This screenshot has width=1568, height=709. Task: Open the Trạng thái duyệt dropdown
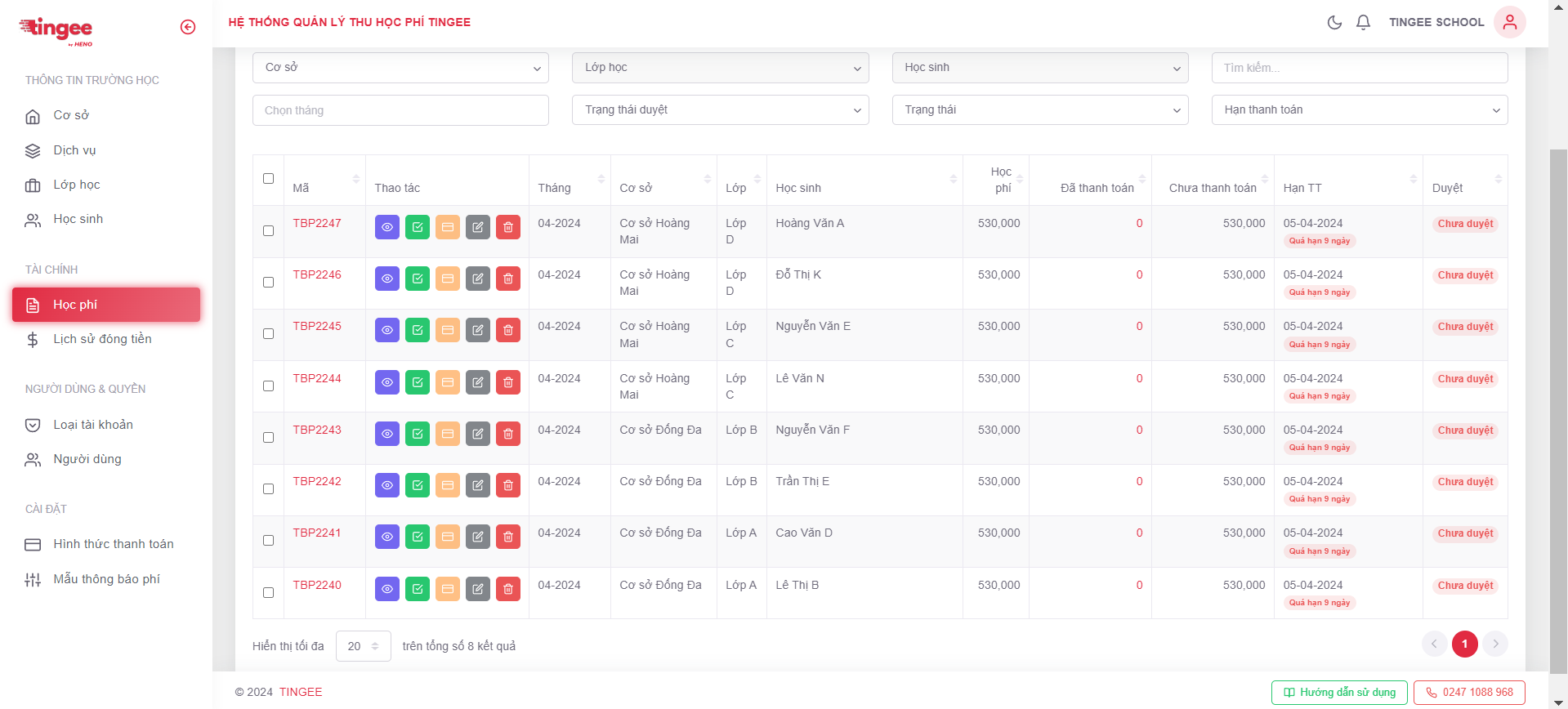[x=720, y=110]
